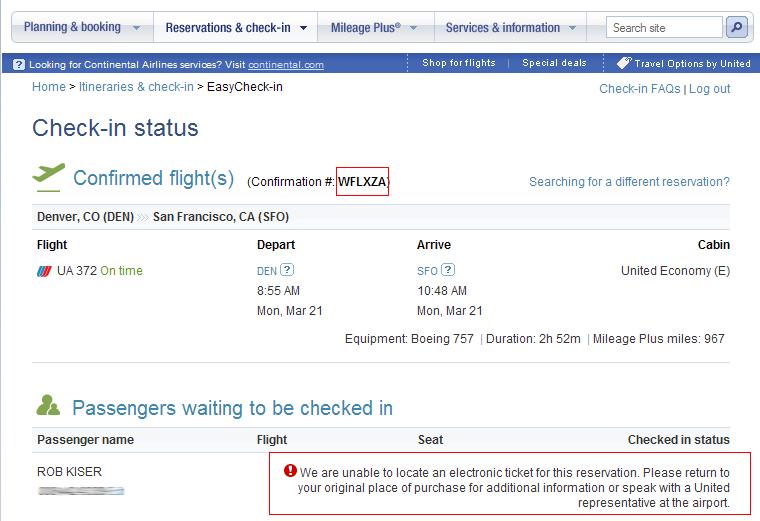Open the Check-in FAQs link

coord(640,89)
